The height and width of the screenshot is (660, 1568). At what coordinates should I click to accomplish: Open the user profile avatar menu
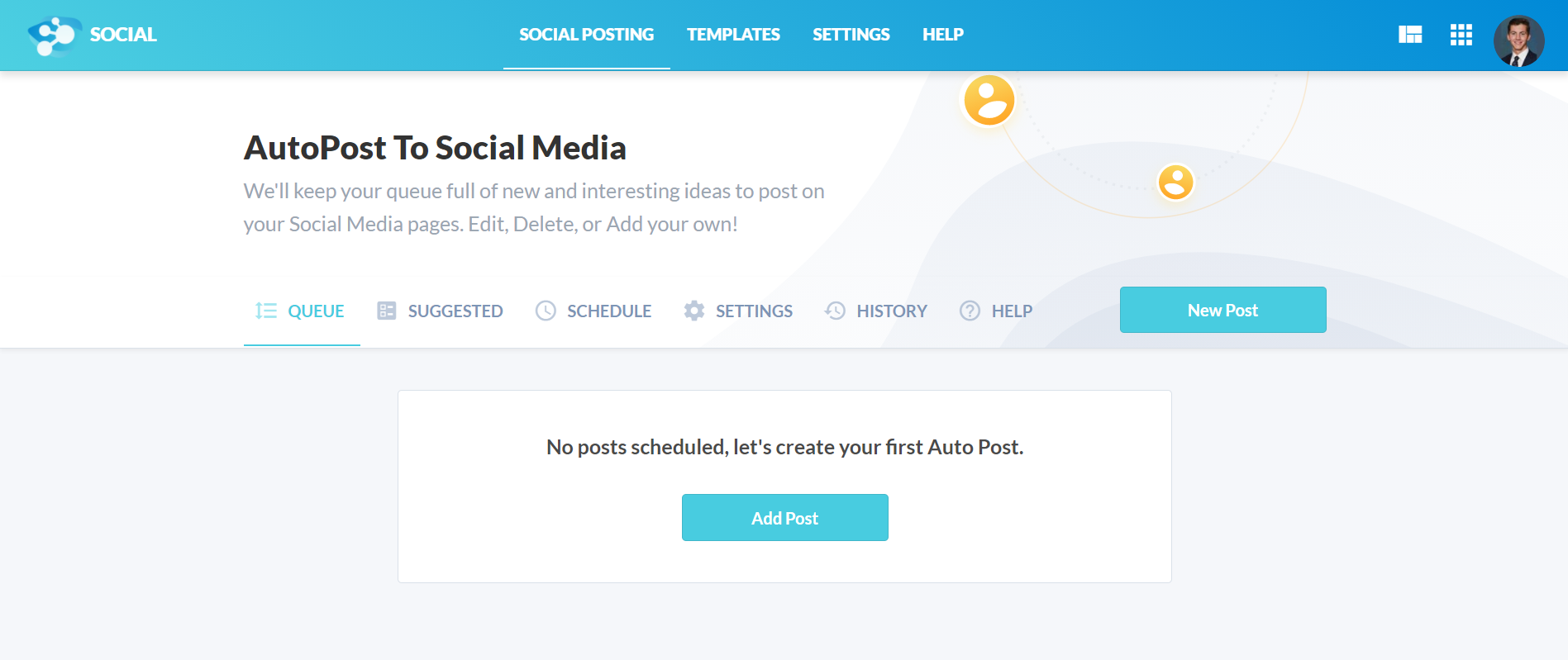click(1518, 40)
